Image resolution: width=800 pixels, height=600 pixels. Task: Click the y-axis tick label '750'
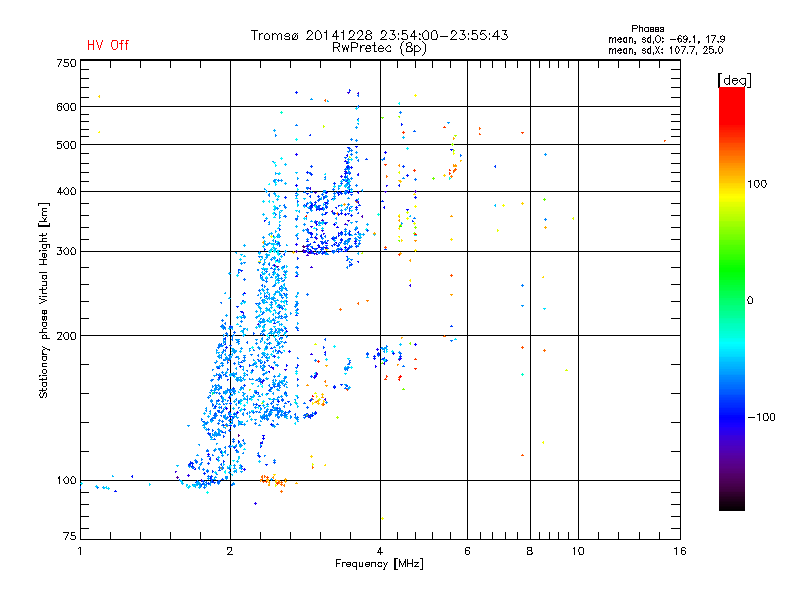tap(66, 63)
